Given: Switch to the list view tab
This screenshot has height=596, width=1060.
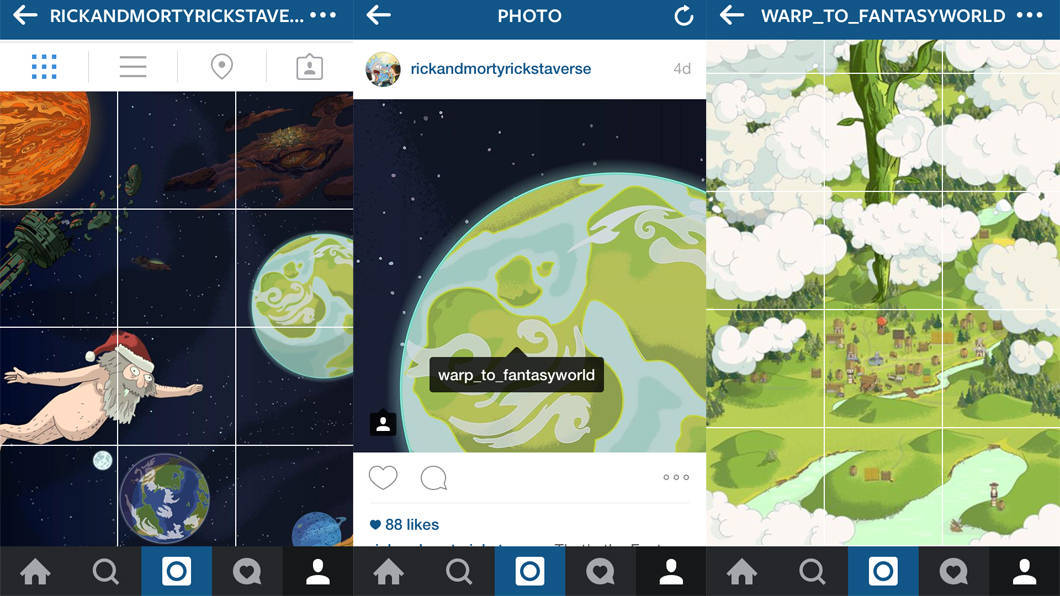Looking at the screenshot, I should pyautogui.click(x=133, y=66).
